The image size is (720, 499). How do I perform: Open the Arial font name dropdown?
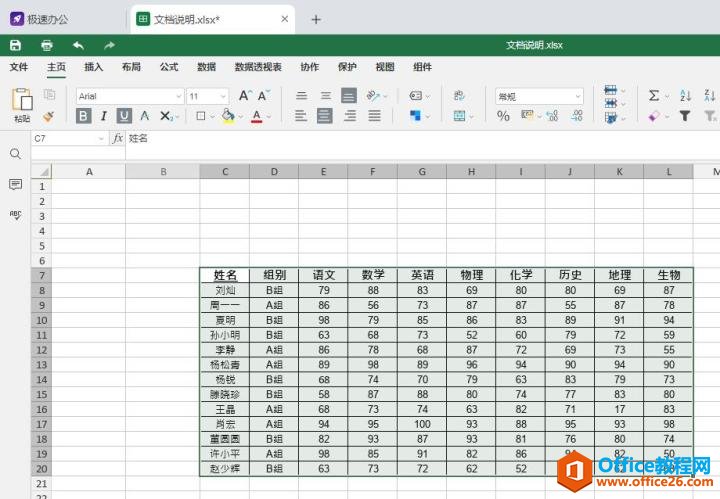pos(129,95)
